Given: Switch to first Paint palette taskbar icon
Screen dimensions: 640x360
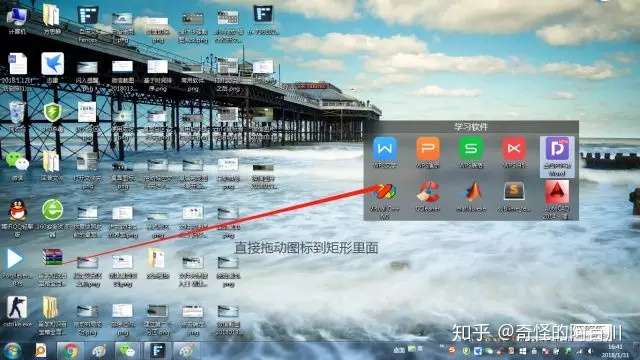Looking at the screenshot, I should pos(98,351).
